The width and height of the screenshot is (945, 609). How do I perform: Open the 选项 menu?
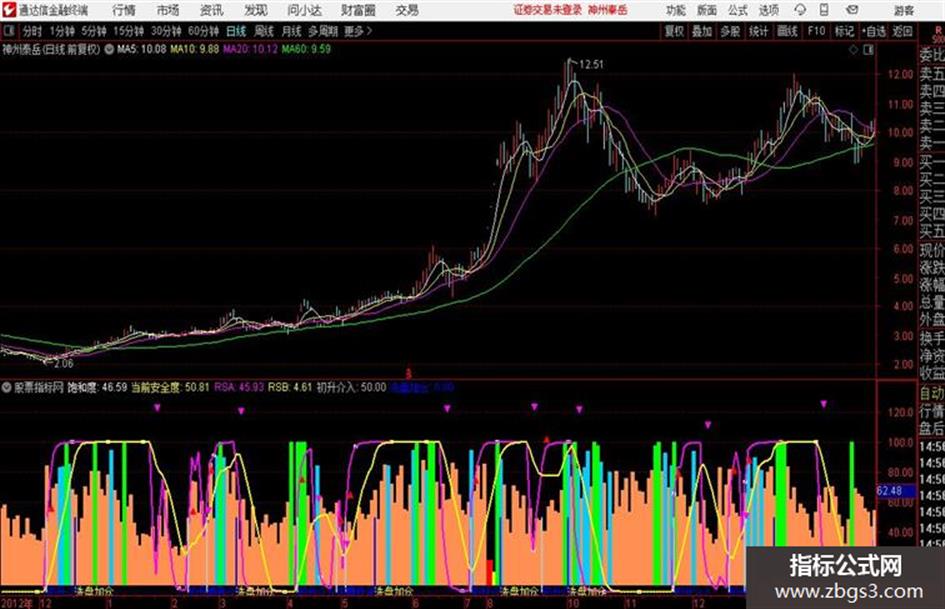(x=768, y=10)
